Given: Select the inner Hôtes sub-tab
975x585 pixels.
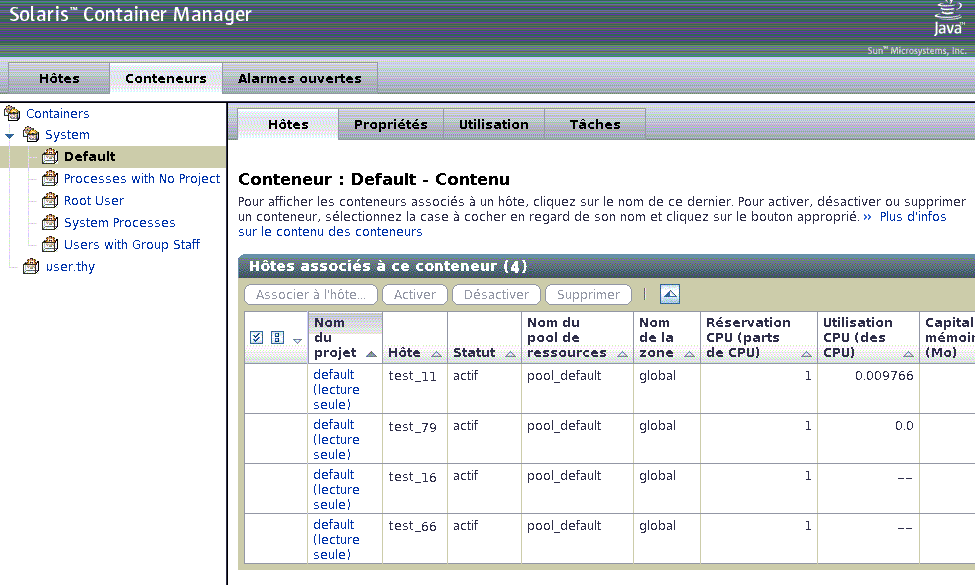Looking at the screenshot, I should pos(289,124).
